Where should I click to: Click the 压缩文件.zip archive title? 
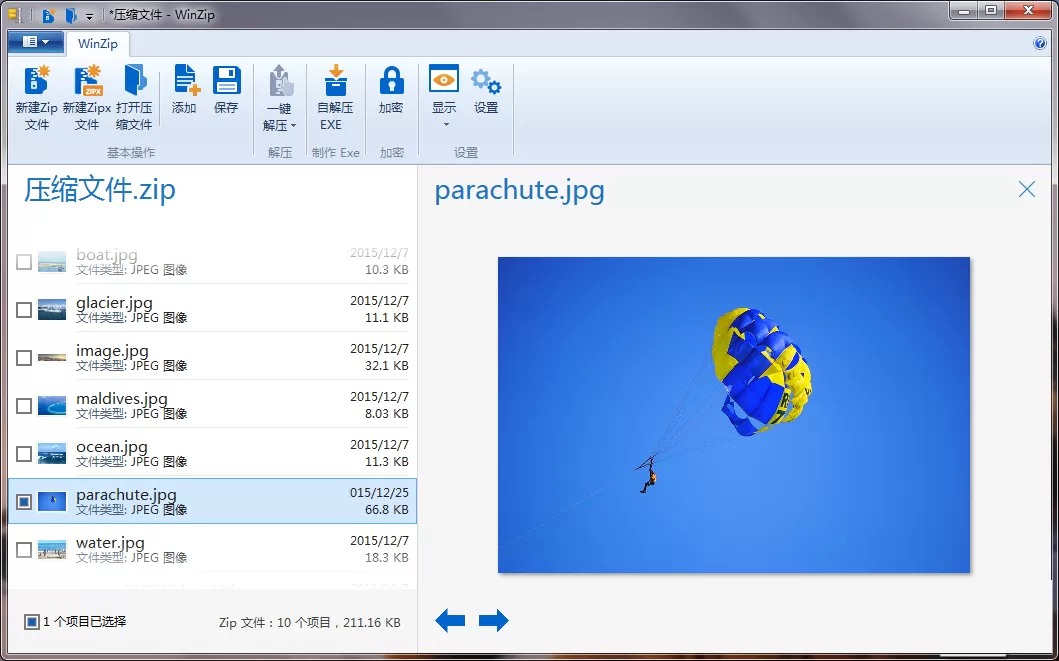click(x=100, y=190)
